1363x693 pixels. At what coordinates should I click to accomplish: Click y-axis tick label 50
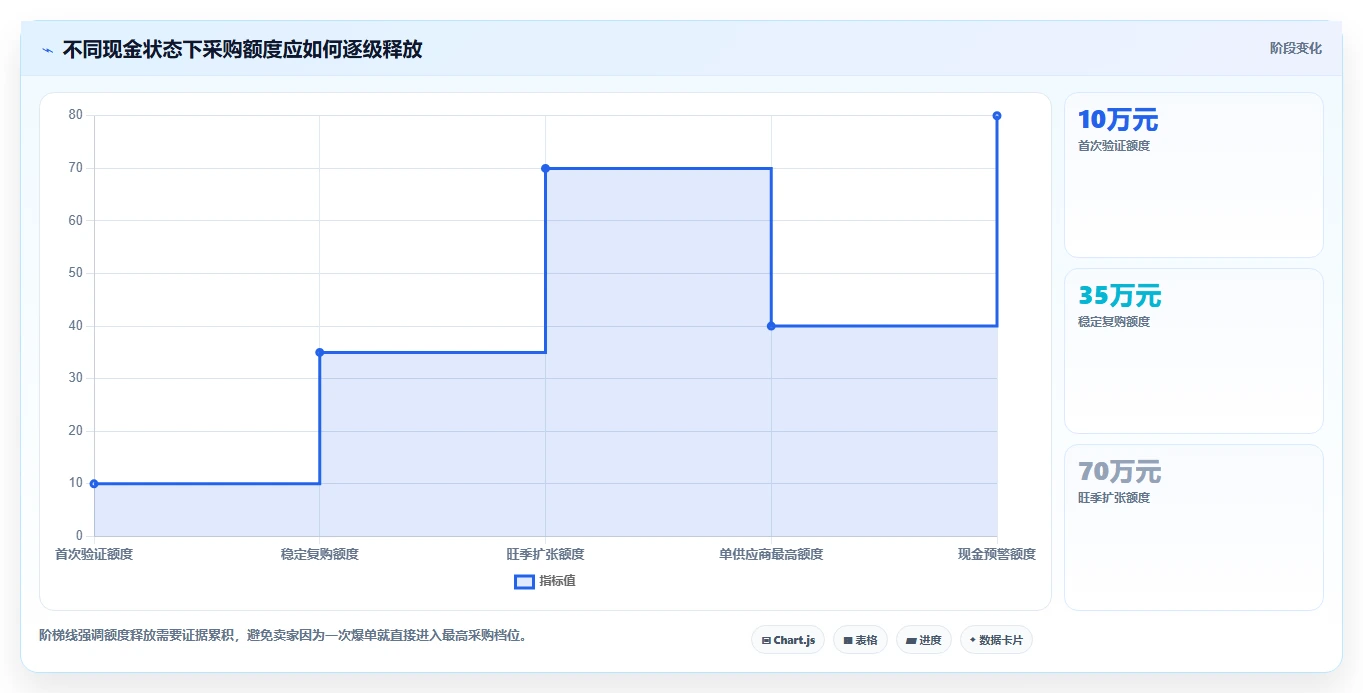coord(76,273)
